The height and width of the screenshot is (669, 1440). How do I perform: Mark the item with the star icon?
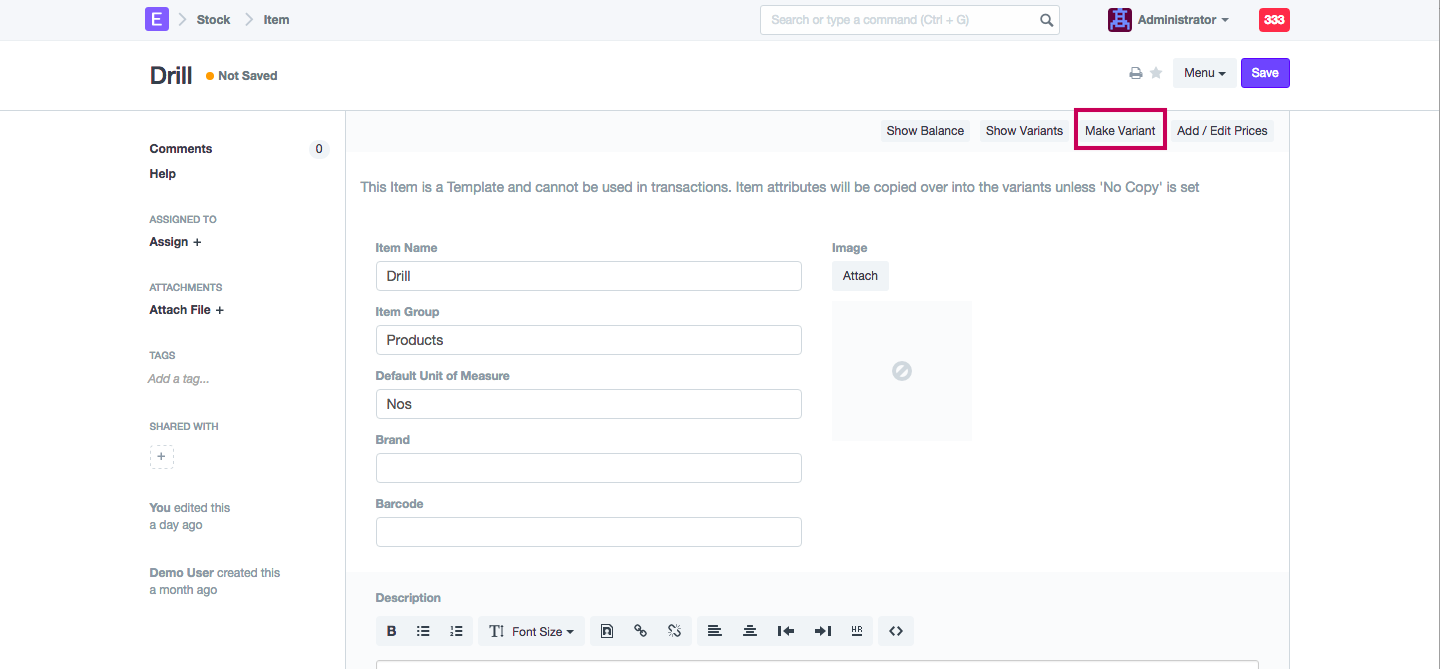(1156, 73)
